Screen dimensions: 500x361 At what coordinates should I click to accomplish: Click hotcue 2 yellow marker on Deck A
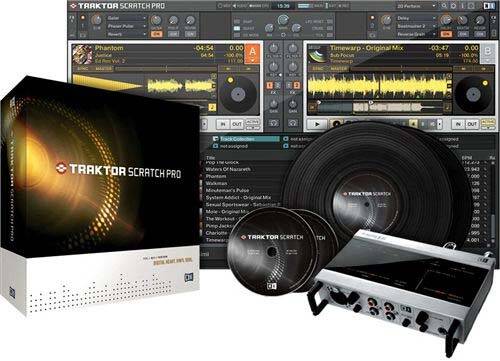point(212,107)
